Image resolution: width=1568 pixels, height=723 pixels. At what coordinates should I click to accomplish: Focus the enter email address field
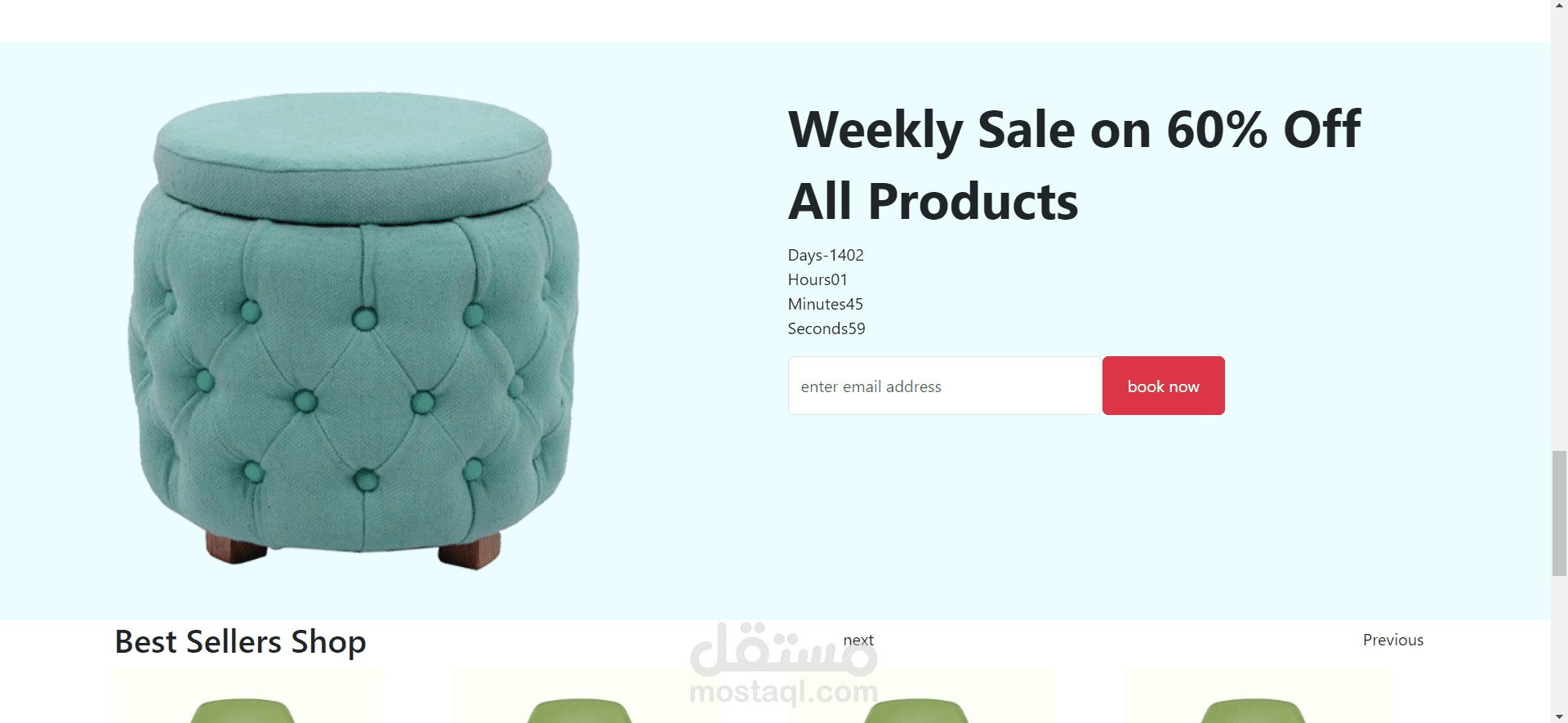[x=945, y=386]
